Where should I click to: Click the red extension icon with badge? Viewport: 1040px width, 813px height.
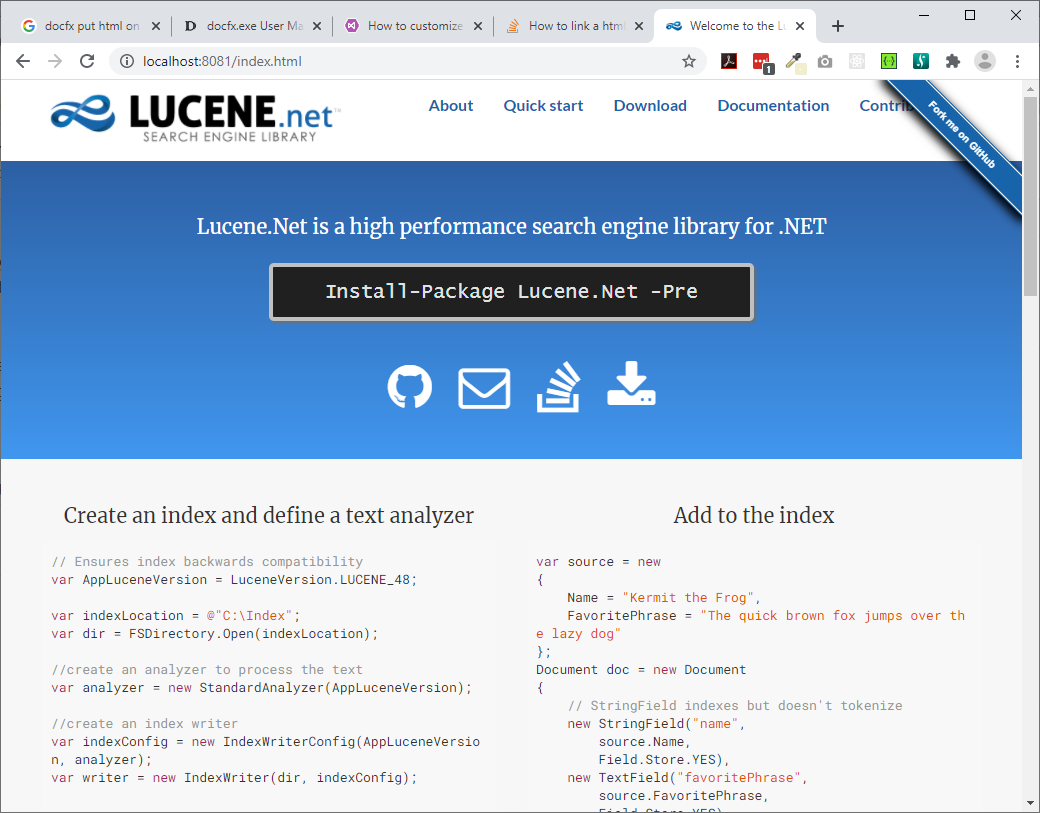(762, 62)
